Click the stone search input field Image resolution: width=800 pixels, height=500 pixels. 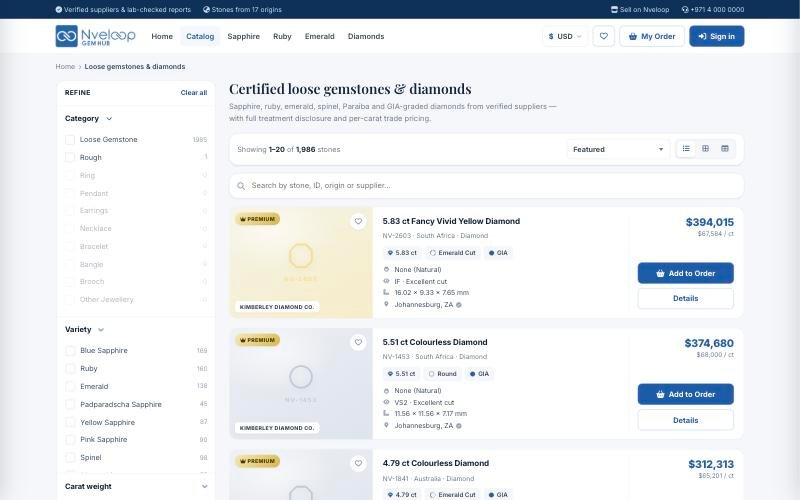coord(486,186)
